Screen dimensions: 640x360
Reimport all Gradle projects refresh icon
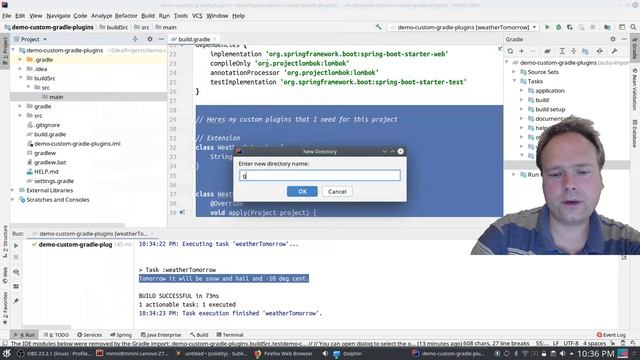pos(510,51)
